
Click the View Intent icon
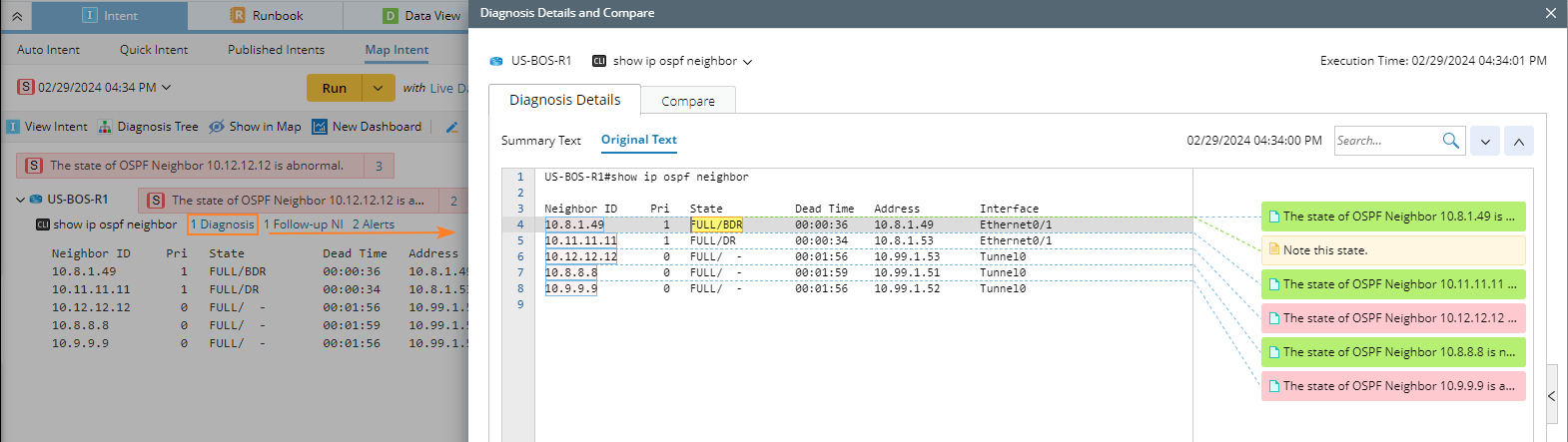click(x=13, y=127)
